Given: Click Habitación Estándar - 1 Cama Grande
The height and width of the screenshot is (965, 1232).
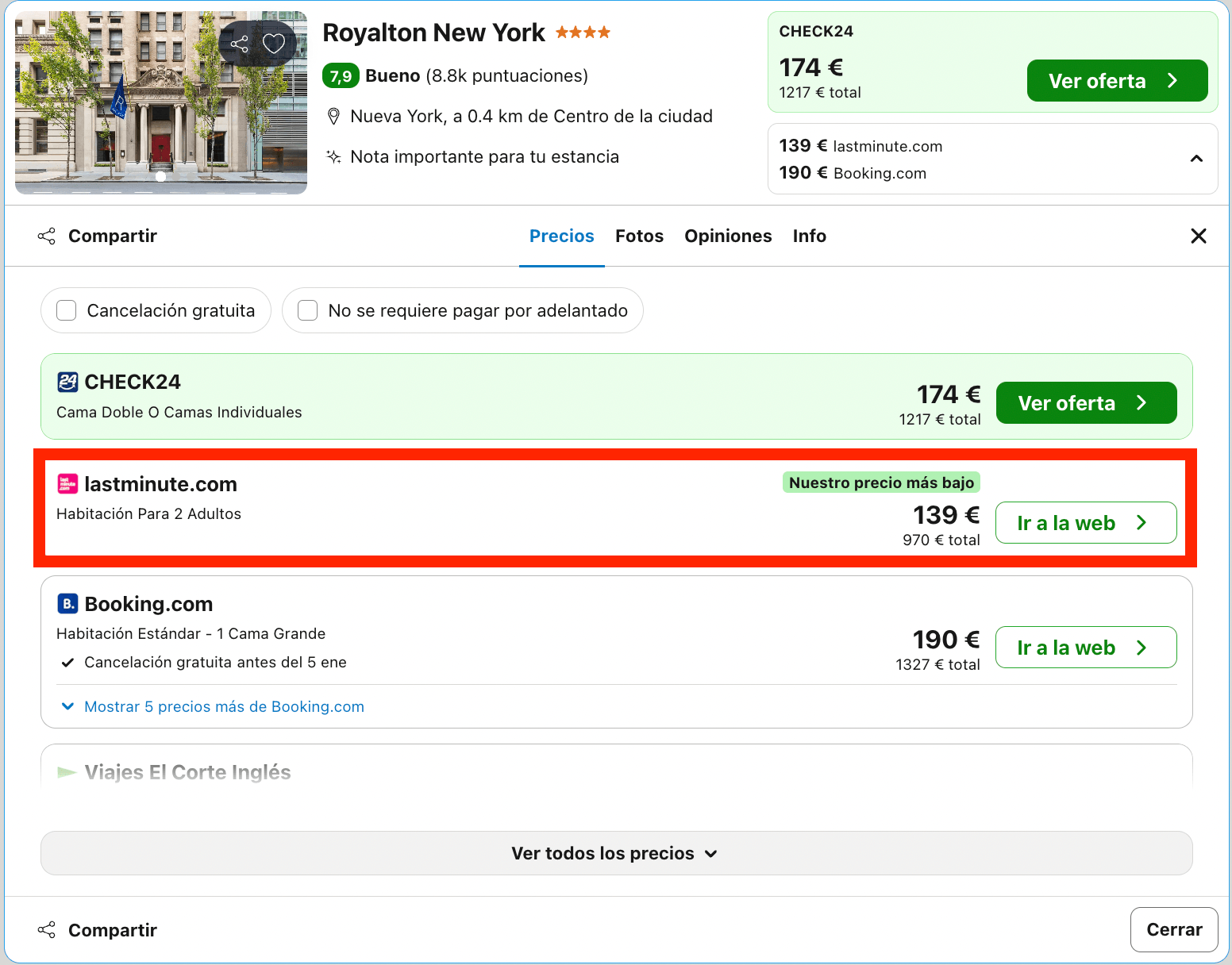Looking at the screenshot, I should click(191, 633).
